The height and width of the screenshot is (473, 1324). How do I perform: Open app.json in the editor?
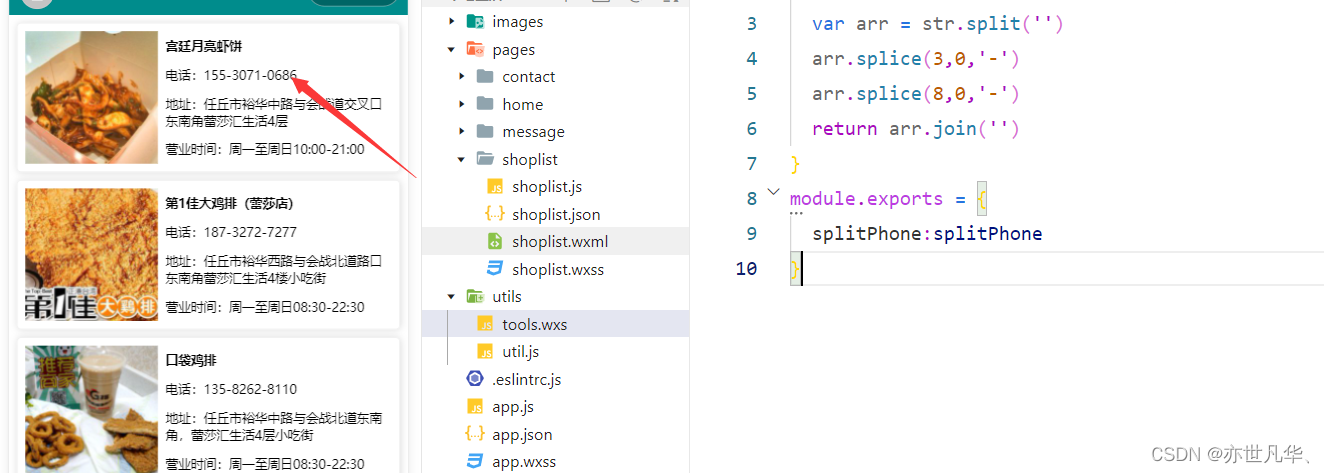522,434
